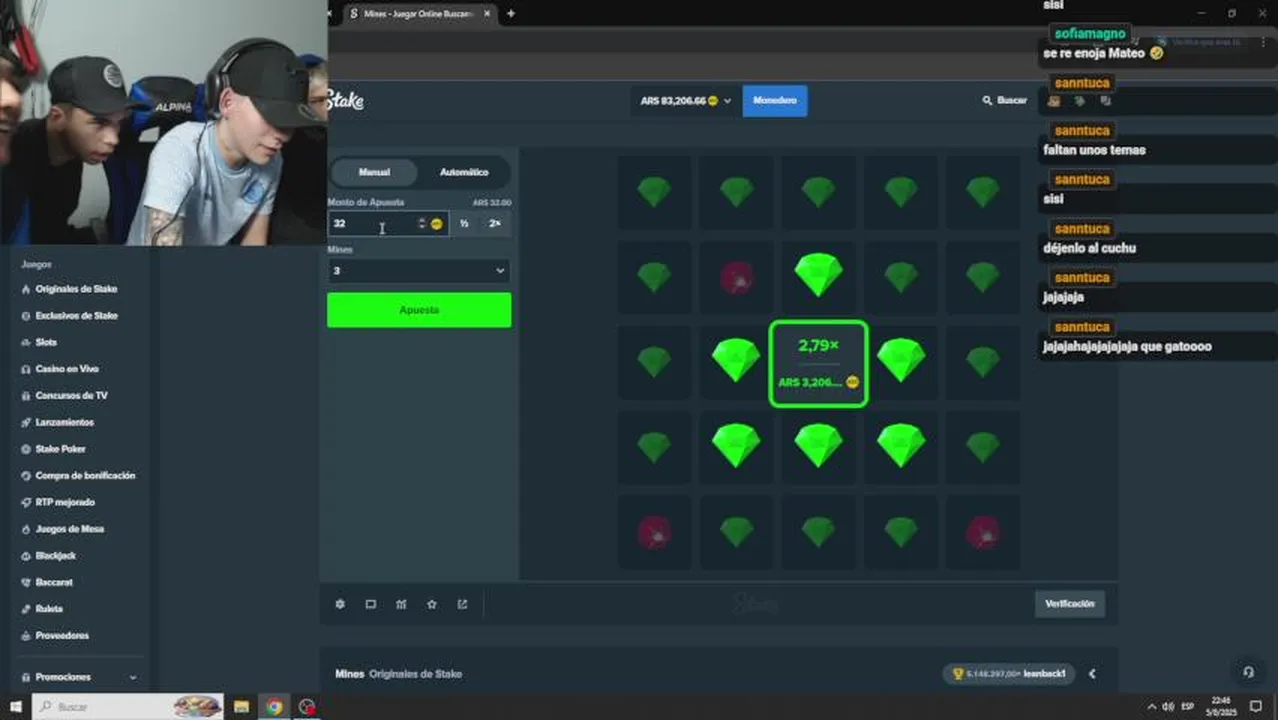Click the Stake logo
1278x720 pixels.
click(x=345, y=101)
